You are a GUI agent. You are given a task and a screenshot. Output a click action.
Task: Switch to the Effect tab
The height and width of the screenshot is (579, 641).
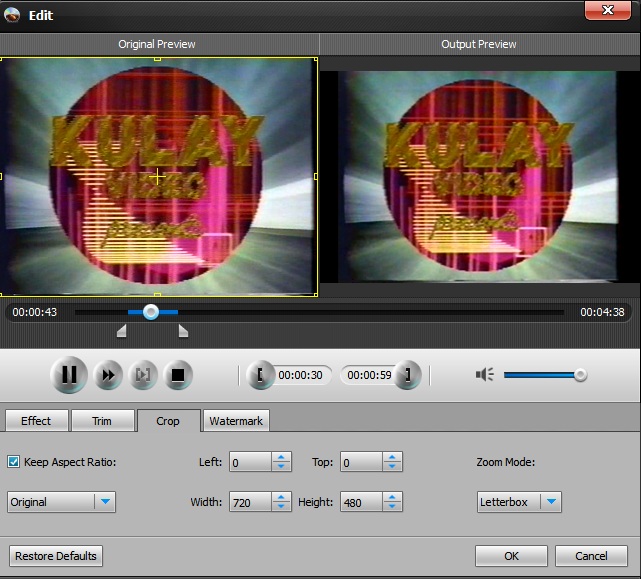coord(36,421)
